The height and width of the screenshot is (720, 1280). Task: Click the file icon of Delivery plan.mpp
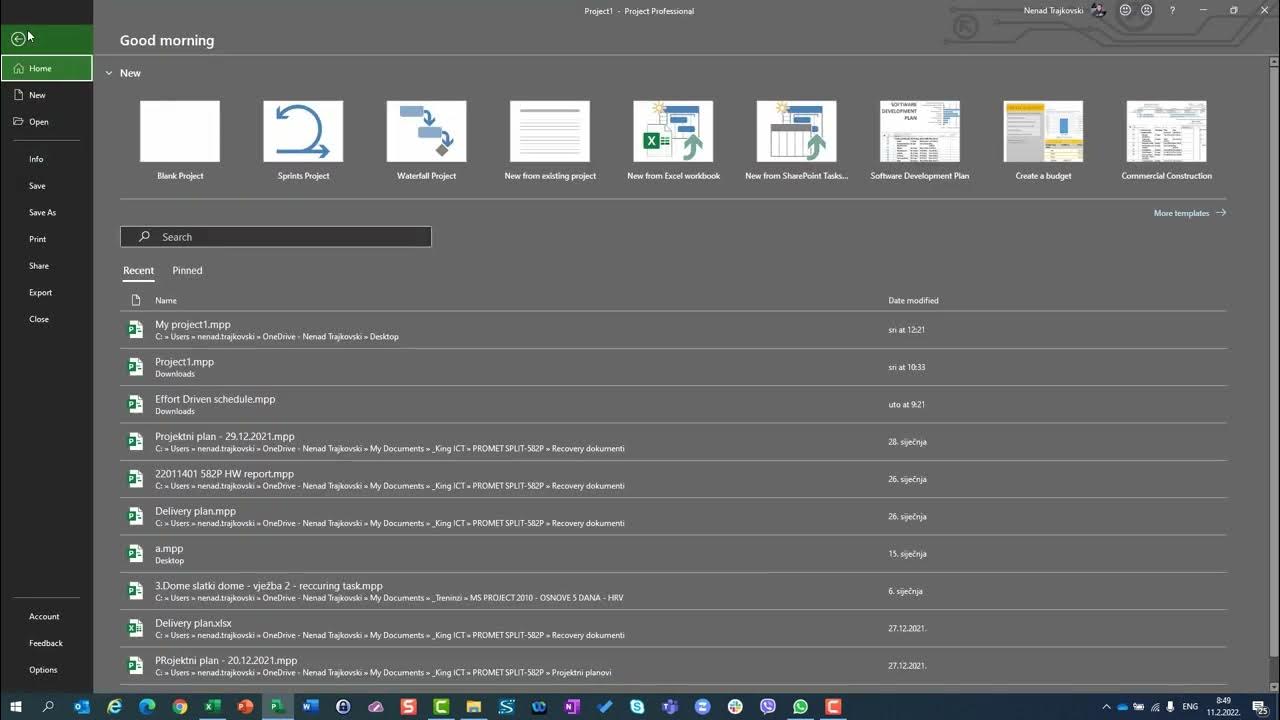point(135,516)
